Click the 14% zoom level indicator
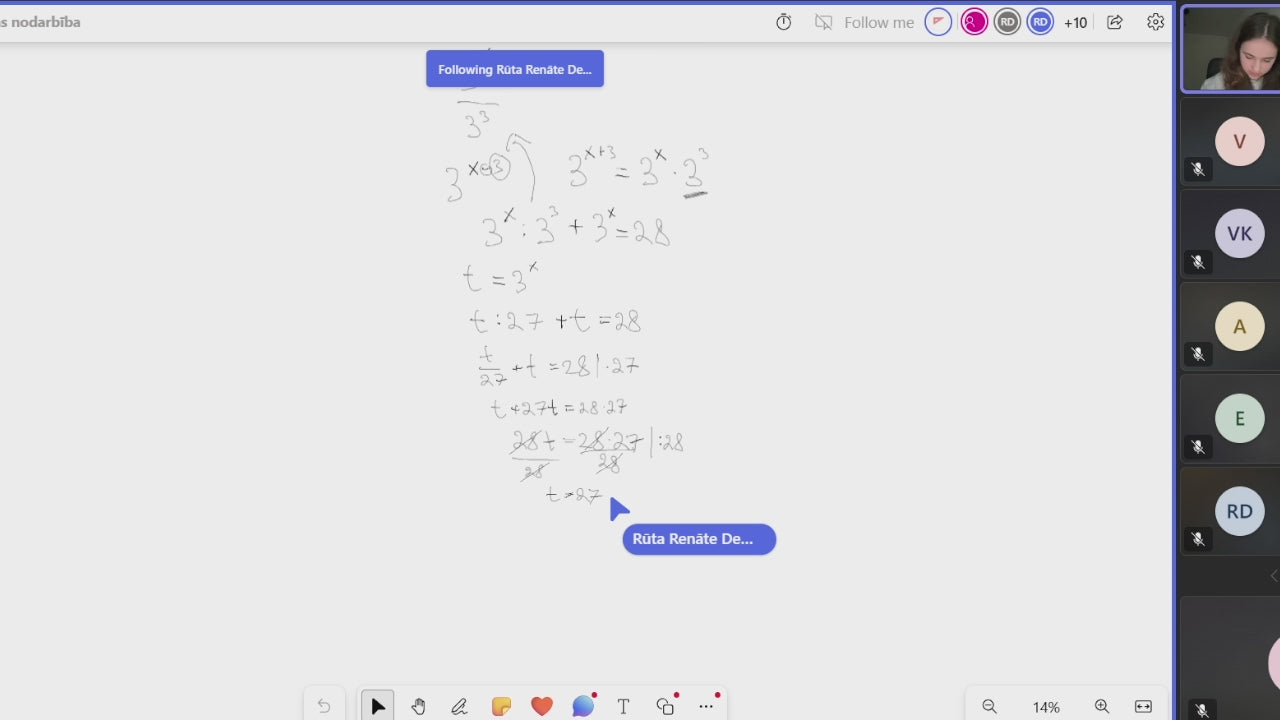Image resolution: width=1280 pixels, height=720 pixels. [x=1046, y=707]
